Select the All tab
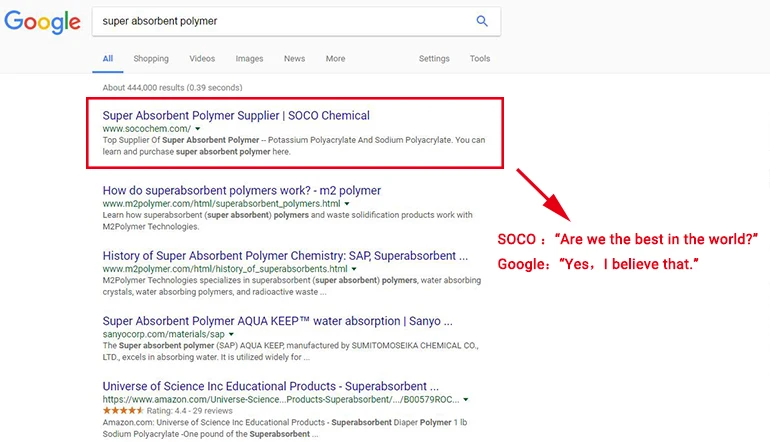 108,58
